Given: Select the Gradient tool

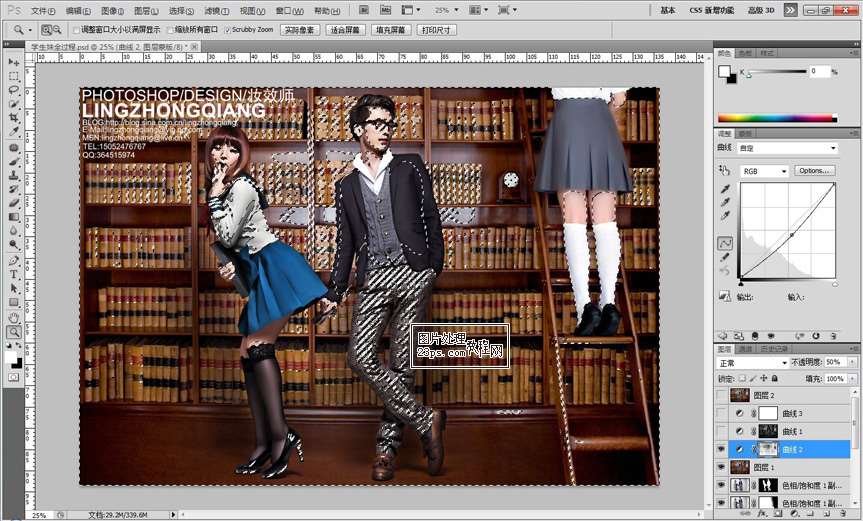Looking at the screenshot, I should point(14,217).
